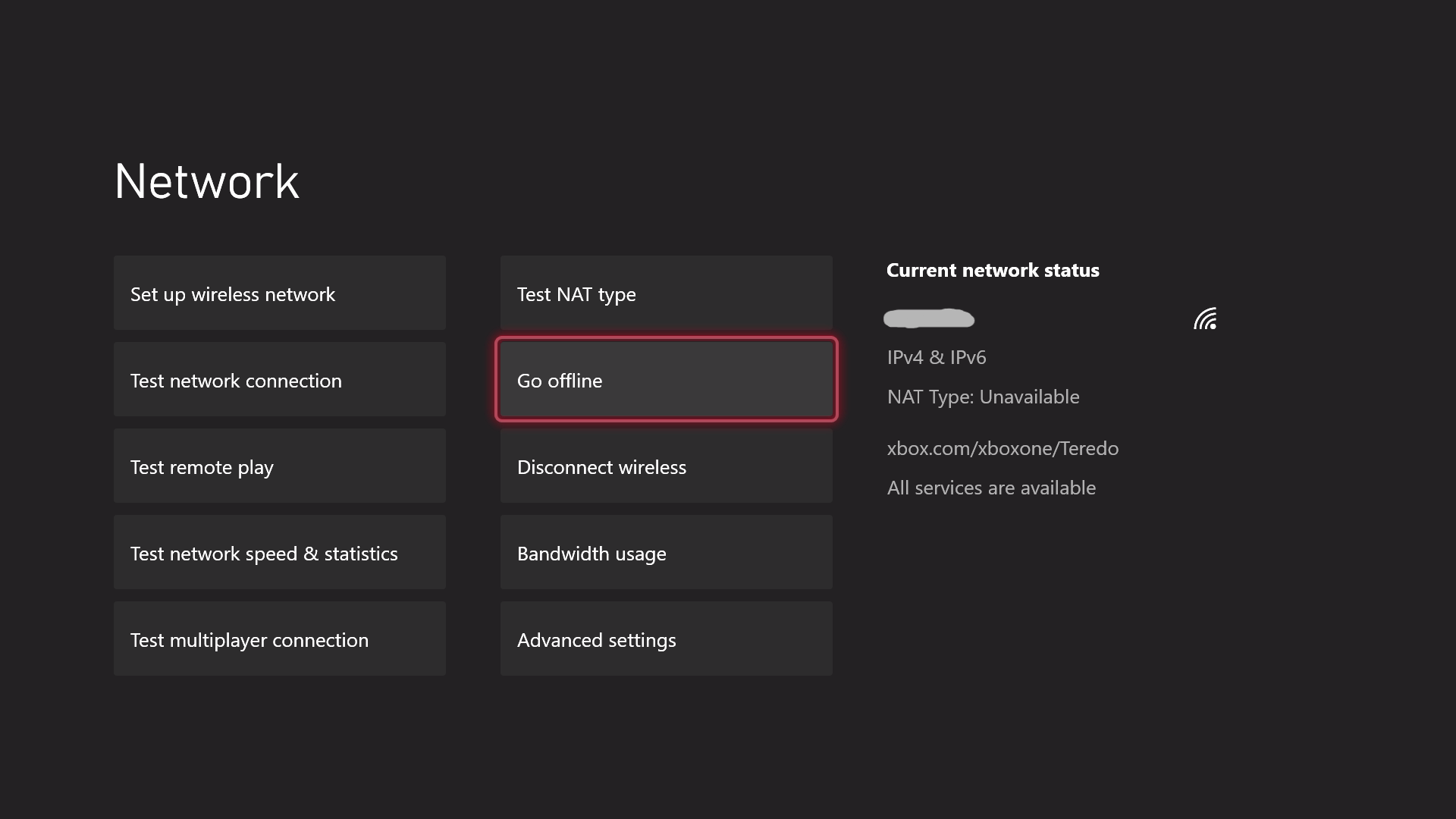Click the wifi signal strength icon
The width and height of the screenshot is (1456, 819).
(1205, 318)
